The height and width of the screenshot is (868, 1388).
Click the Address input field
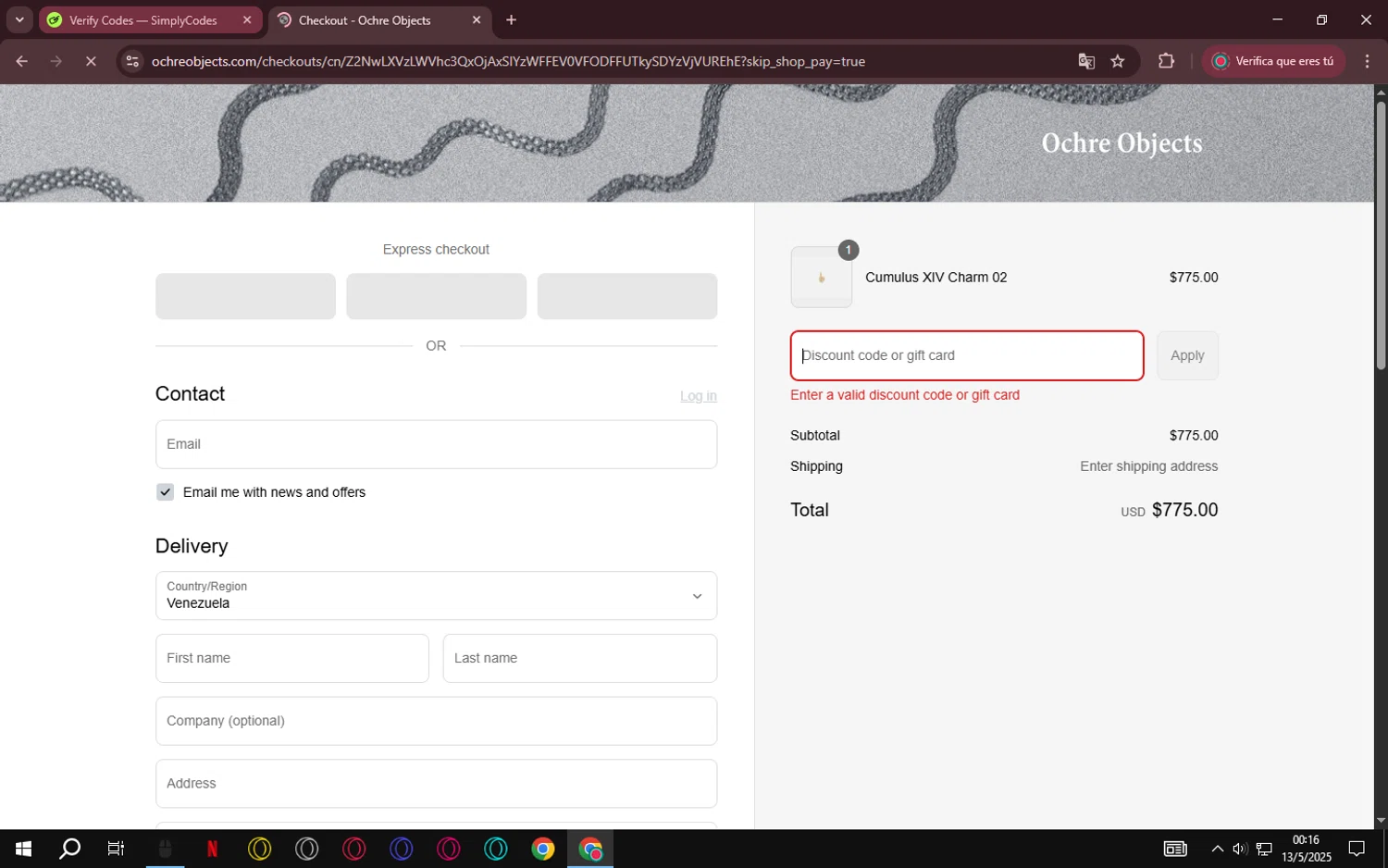(x=436, y=784)
